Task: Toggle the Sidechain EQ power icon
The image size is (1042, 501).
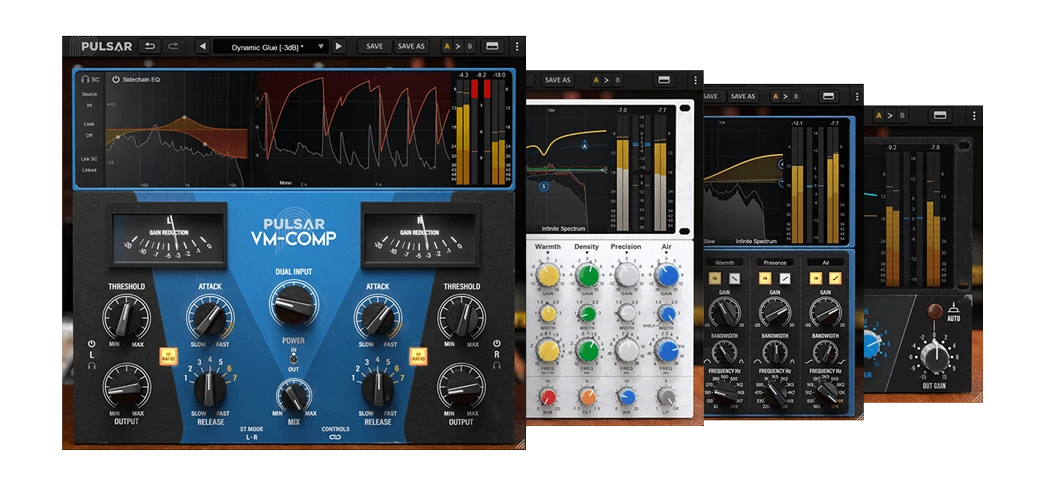Action: [x=115, y=78]
